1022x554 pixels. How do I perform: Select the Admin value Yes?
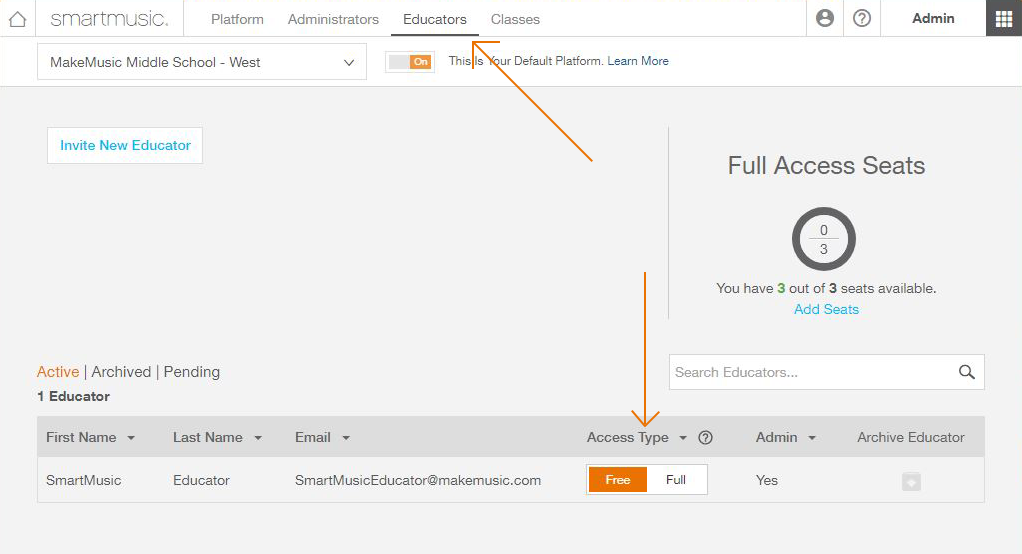click(x=767, y=480)
